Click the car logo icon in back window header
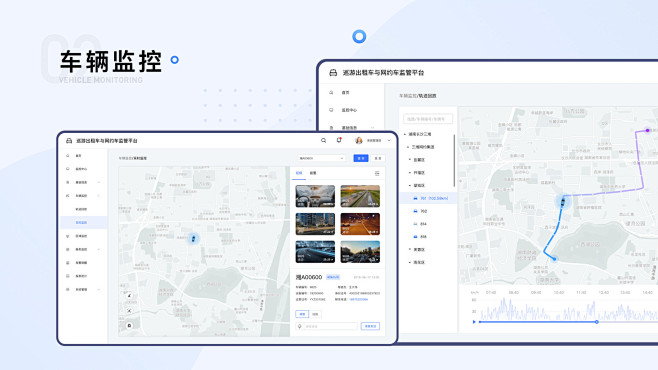Image resolution: width=658 pixels, height=370 pixels. (333, 73)
